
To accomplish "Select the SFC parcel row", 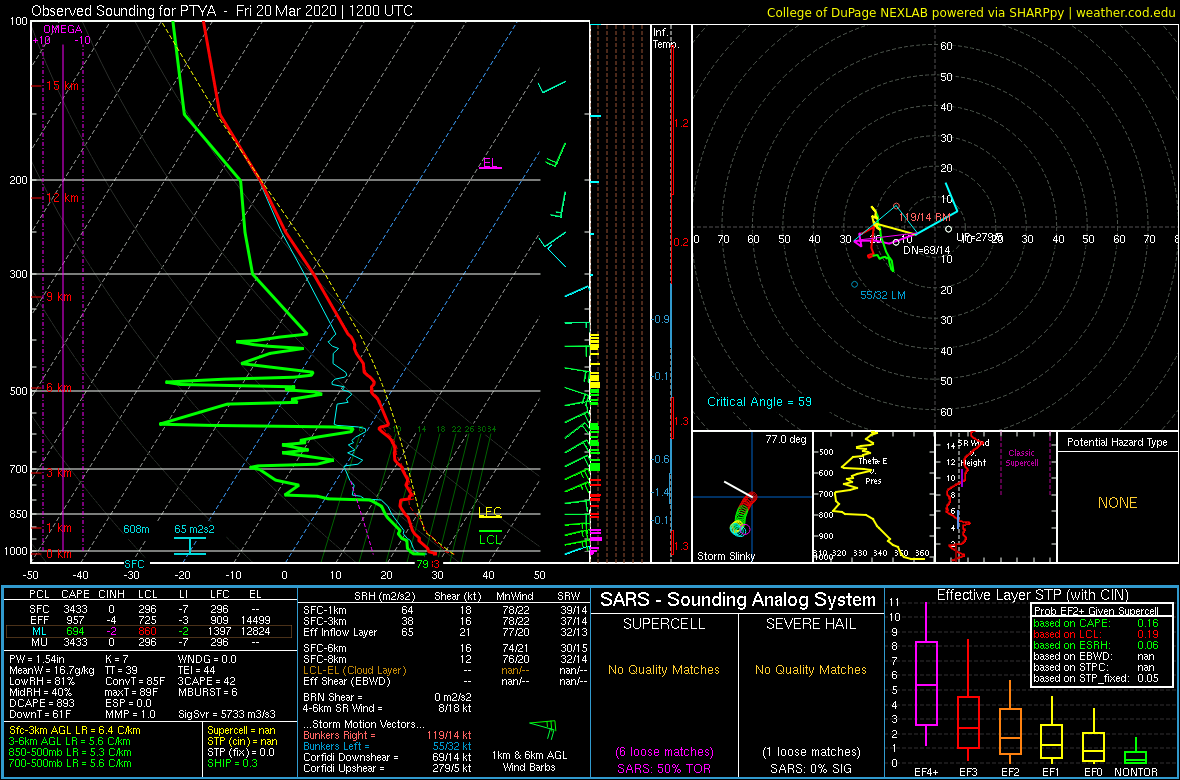I will click(x=149, y=608).
